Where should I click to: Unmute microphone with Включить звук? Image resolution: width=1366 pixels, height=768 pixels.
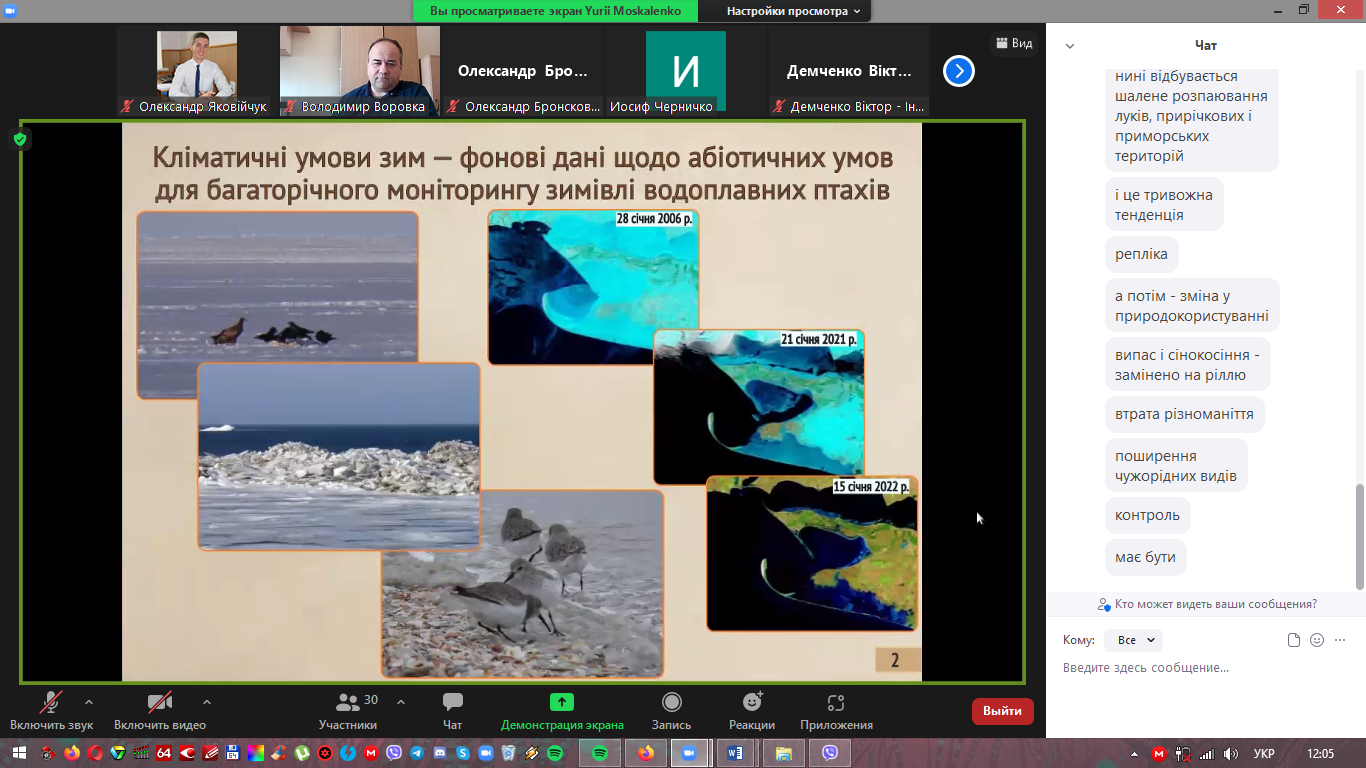tap(51, 703)
